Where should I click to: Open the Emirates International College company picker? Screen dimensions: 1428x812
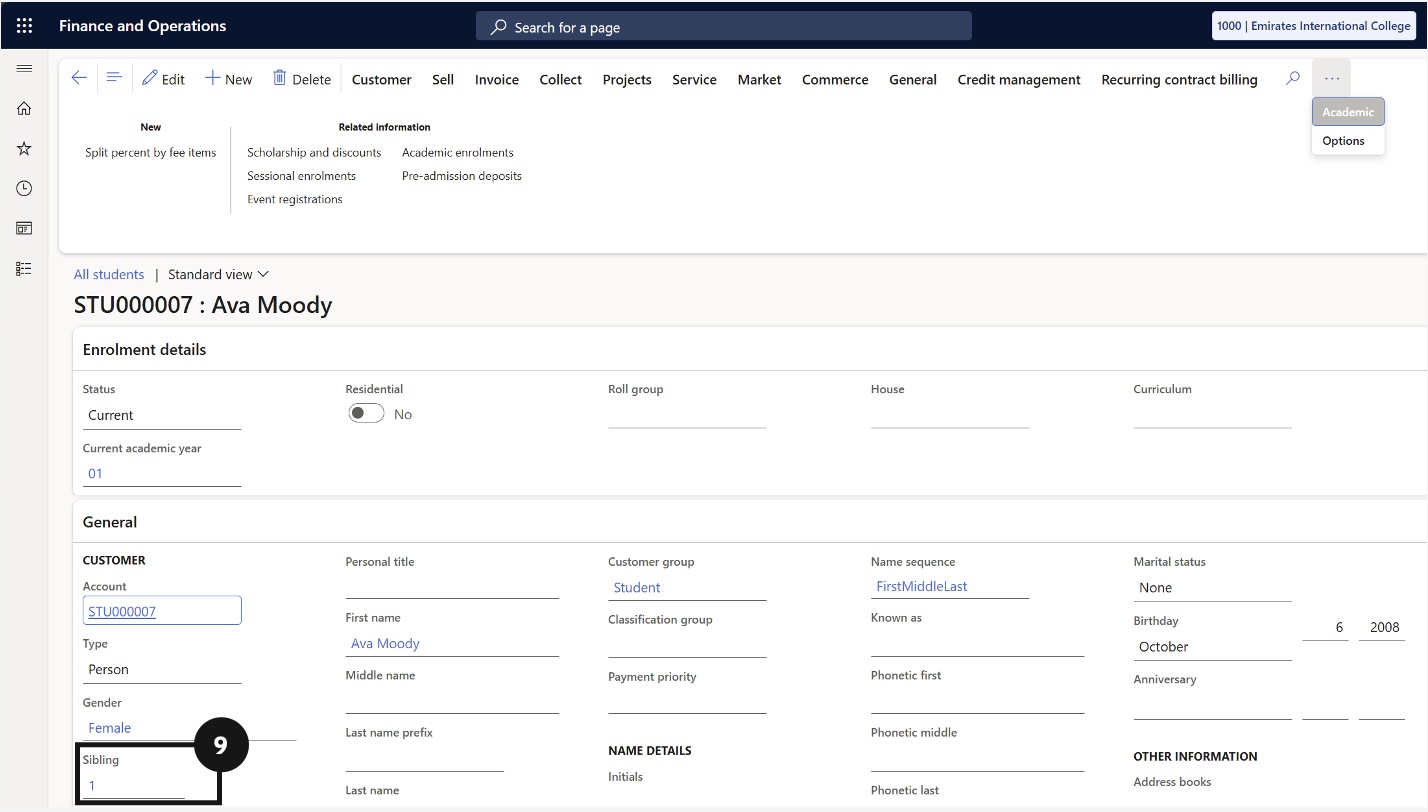pyautogui.click(x=1313, y=26)
